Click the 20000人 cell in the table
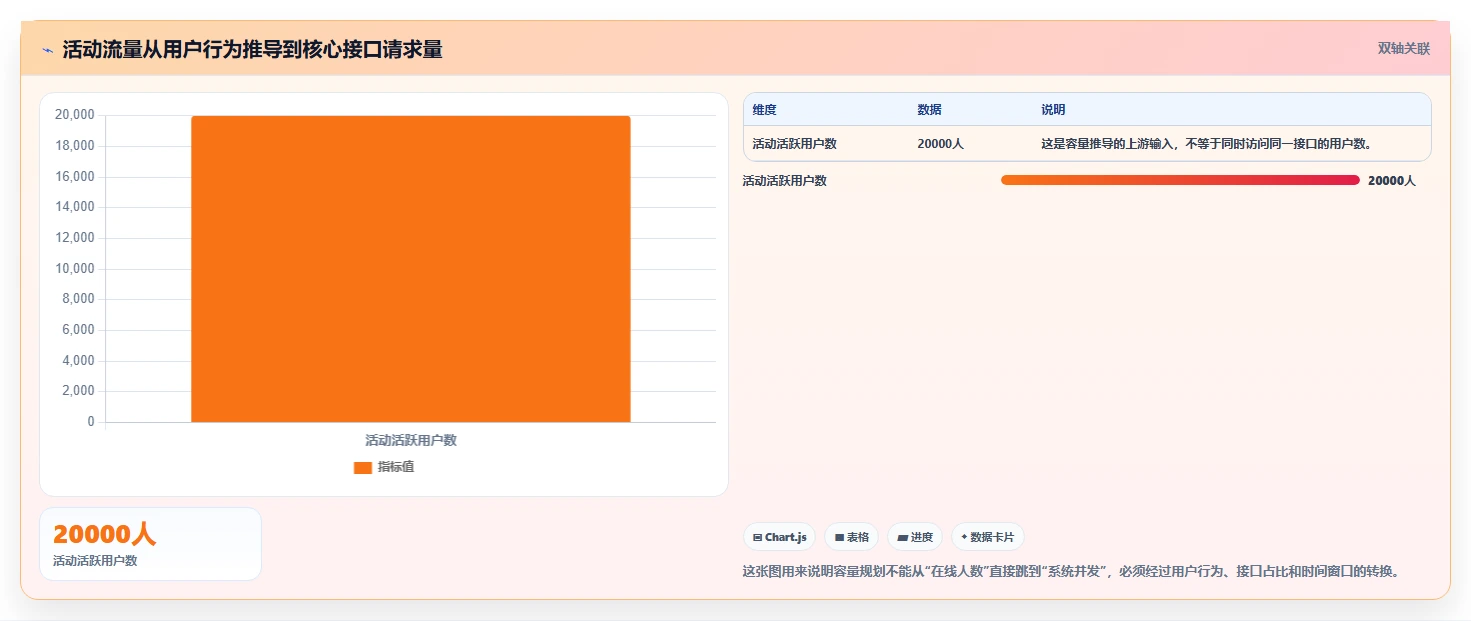The height and width of the screenshot is (621, 1471). click(941, 144)
